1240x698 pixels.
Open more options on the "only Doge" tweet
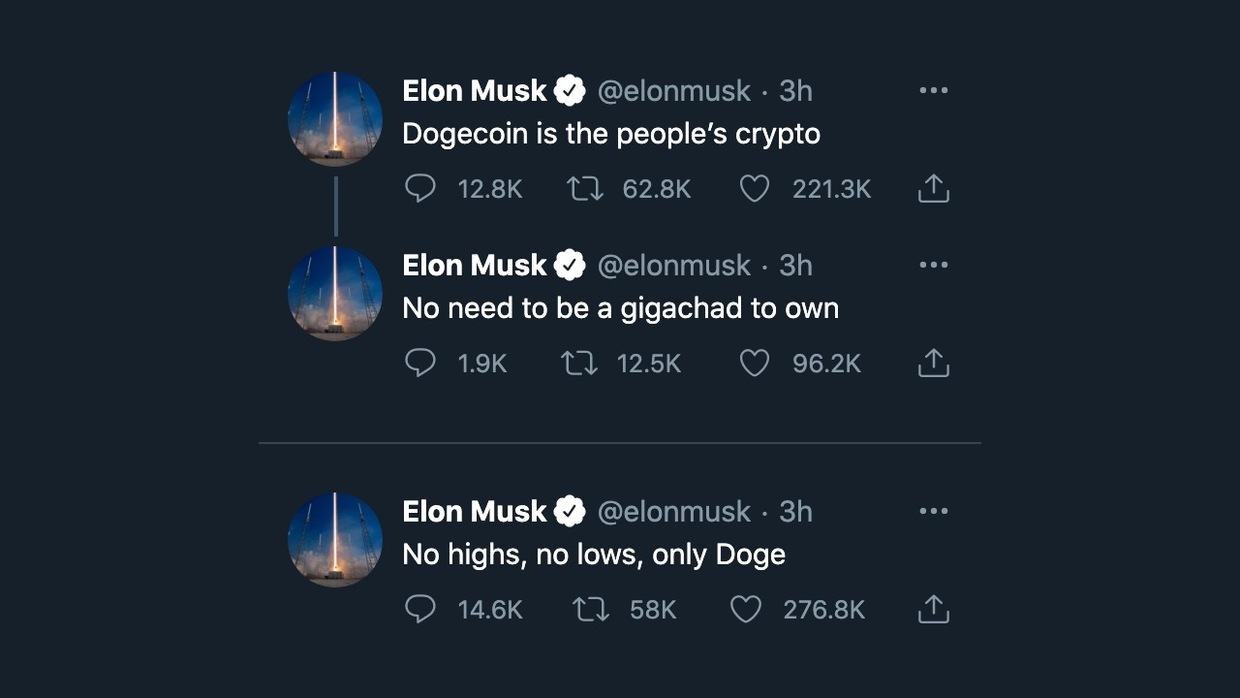click(933, 511)
